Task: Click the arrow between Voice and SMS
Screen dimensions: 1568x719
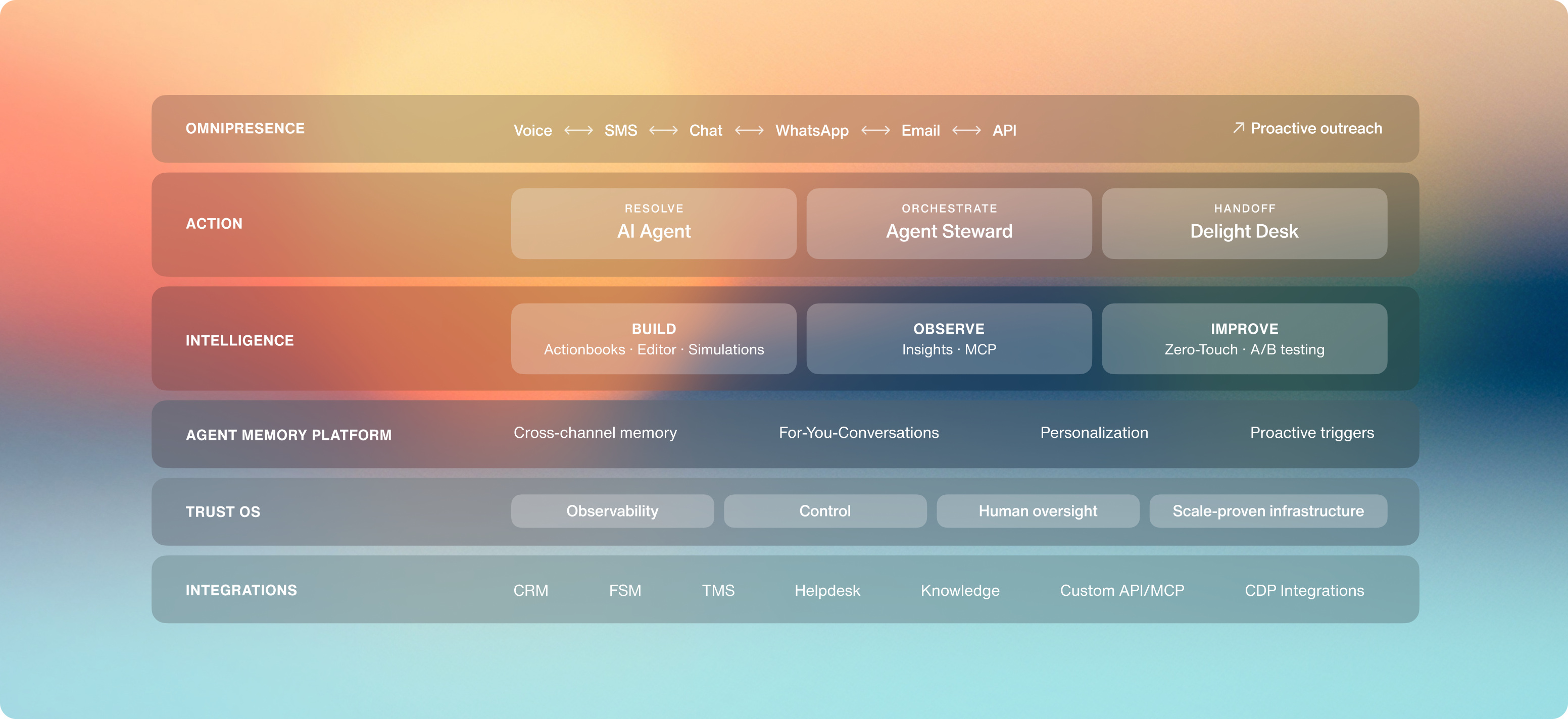Action: pos(578,130)
